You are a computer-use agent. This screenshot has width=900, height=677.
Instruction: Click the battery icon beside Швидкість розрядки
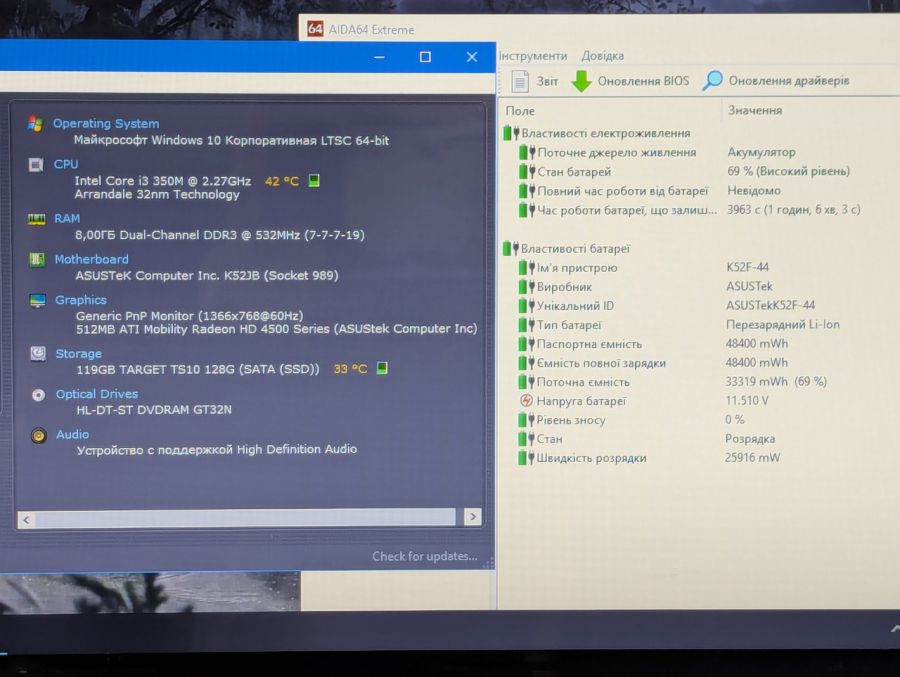[526, 458]
